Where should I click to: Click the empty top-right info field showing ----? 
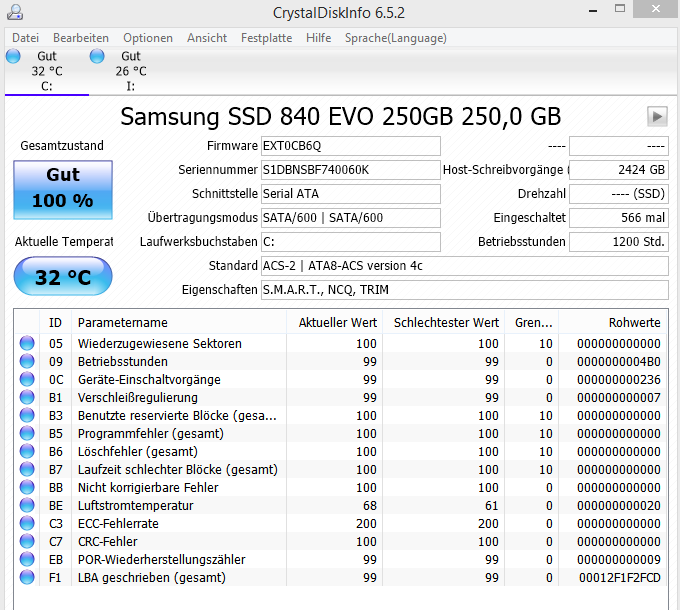tap(619, 146)
